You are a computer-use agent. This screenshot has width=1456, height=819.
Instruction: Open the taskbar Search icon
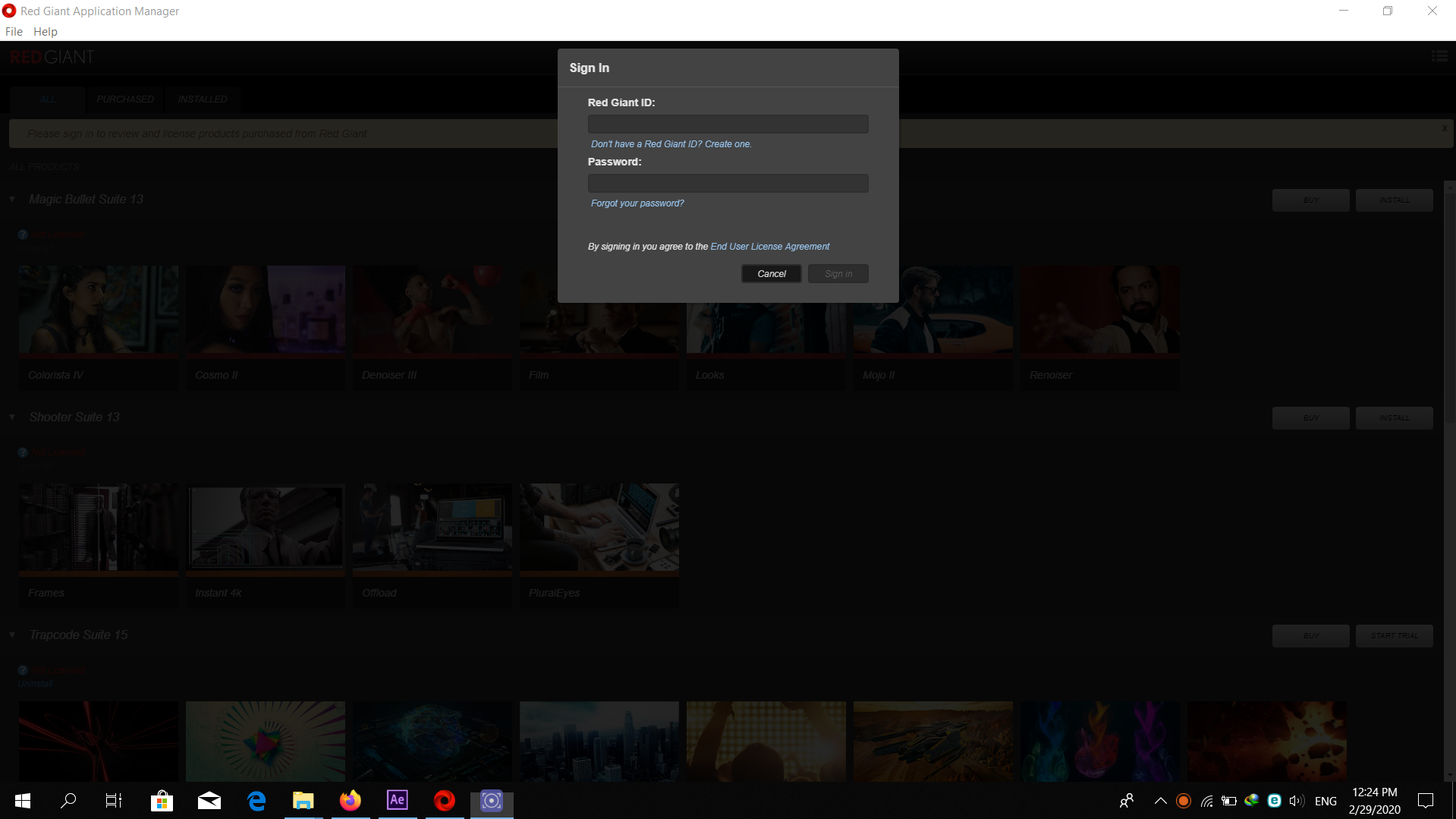[68, 801]
